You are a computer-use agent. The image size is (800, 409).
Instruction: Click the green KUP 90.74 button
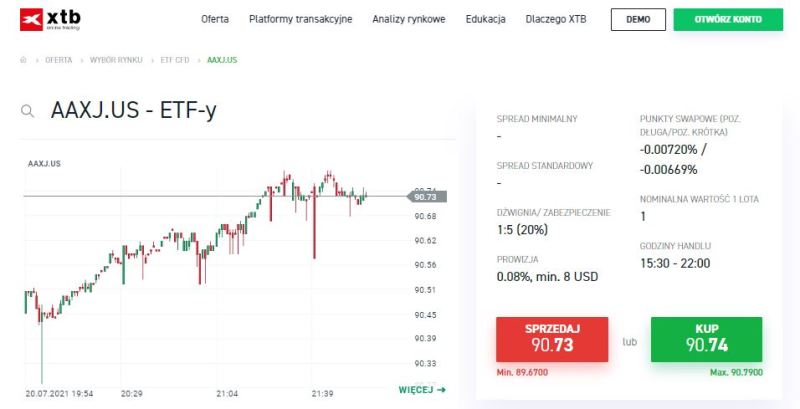point(706,338)
